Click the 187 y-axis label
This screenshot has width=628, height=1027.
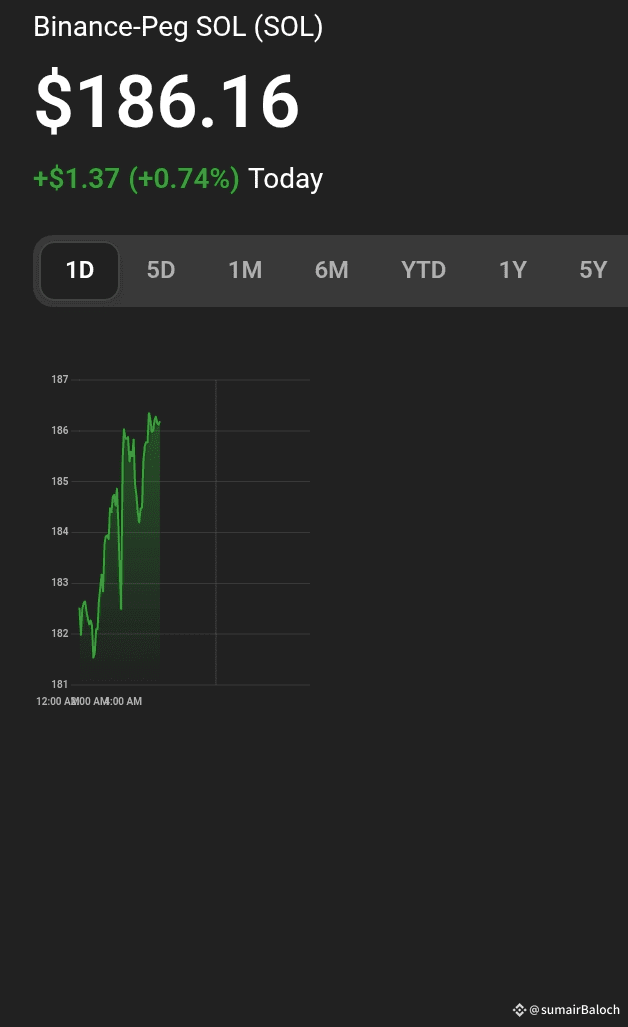(60, 380)
